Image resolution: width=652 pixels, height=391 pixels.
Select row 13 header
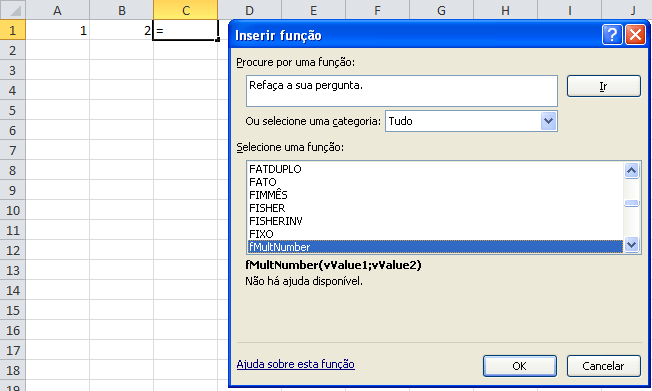pos(12,270)
